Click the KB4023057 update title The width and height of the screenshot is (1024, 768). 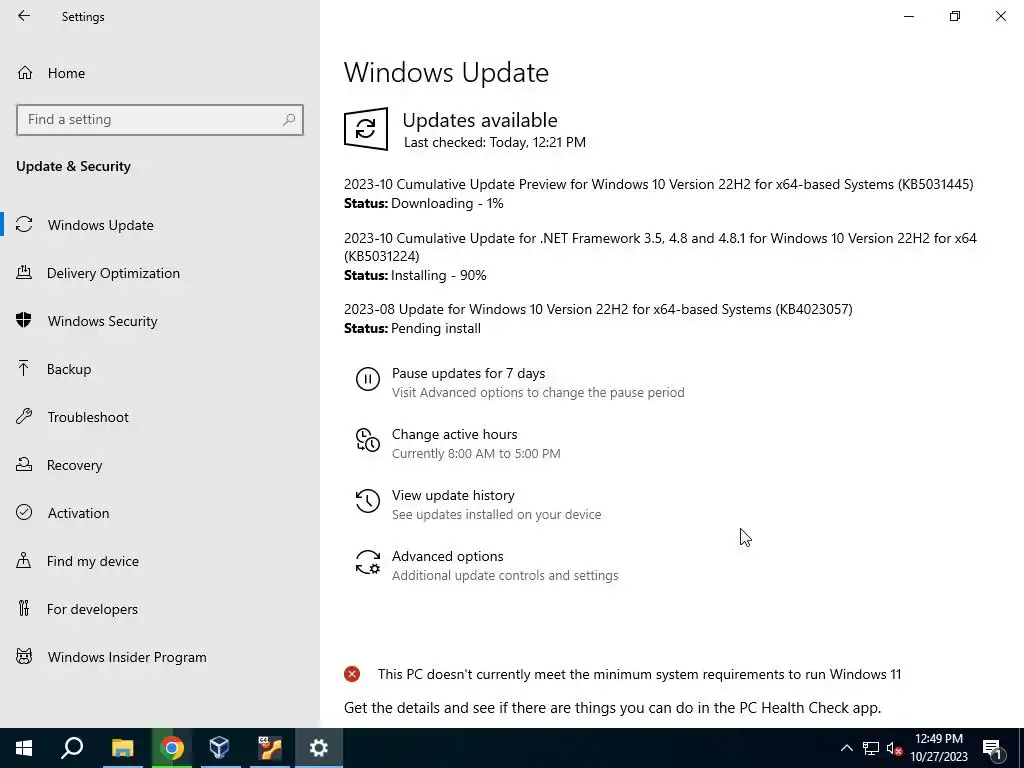[x=598, y=309]
